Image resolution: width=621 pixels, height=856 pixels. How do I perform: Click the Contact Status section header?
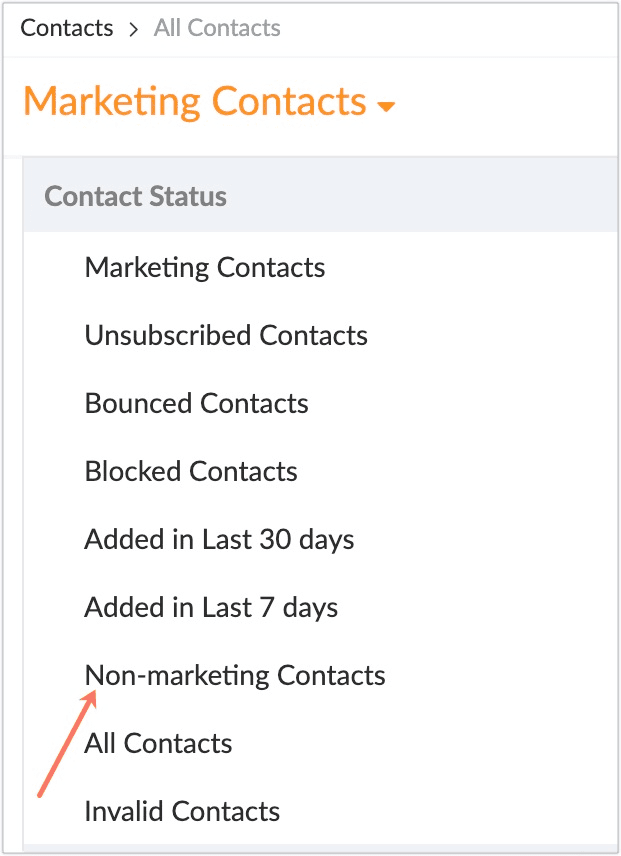[135, 196]
